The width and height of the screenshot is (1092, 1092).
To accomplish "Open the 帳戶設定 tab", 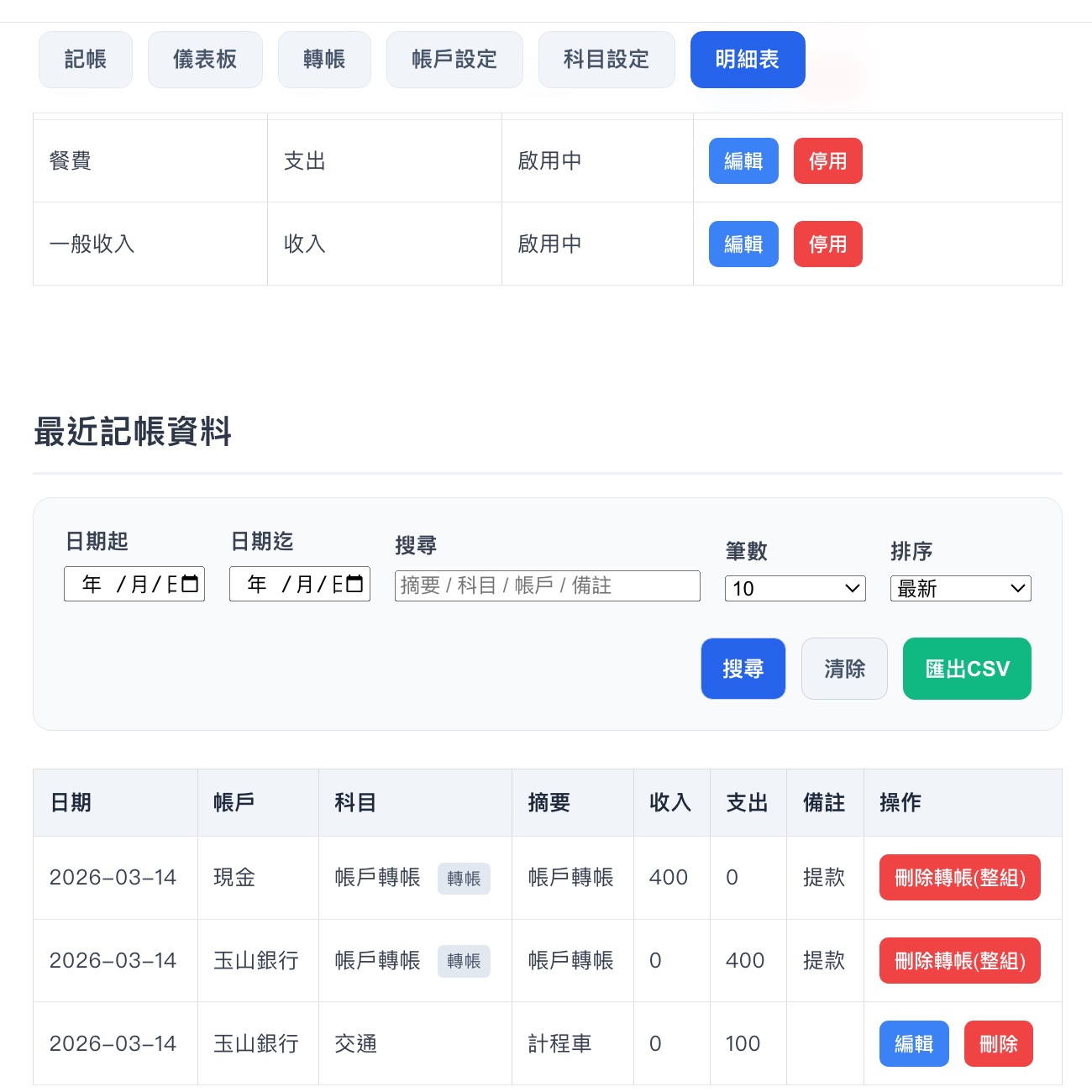I will coord(454,60).
